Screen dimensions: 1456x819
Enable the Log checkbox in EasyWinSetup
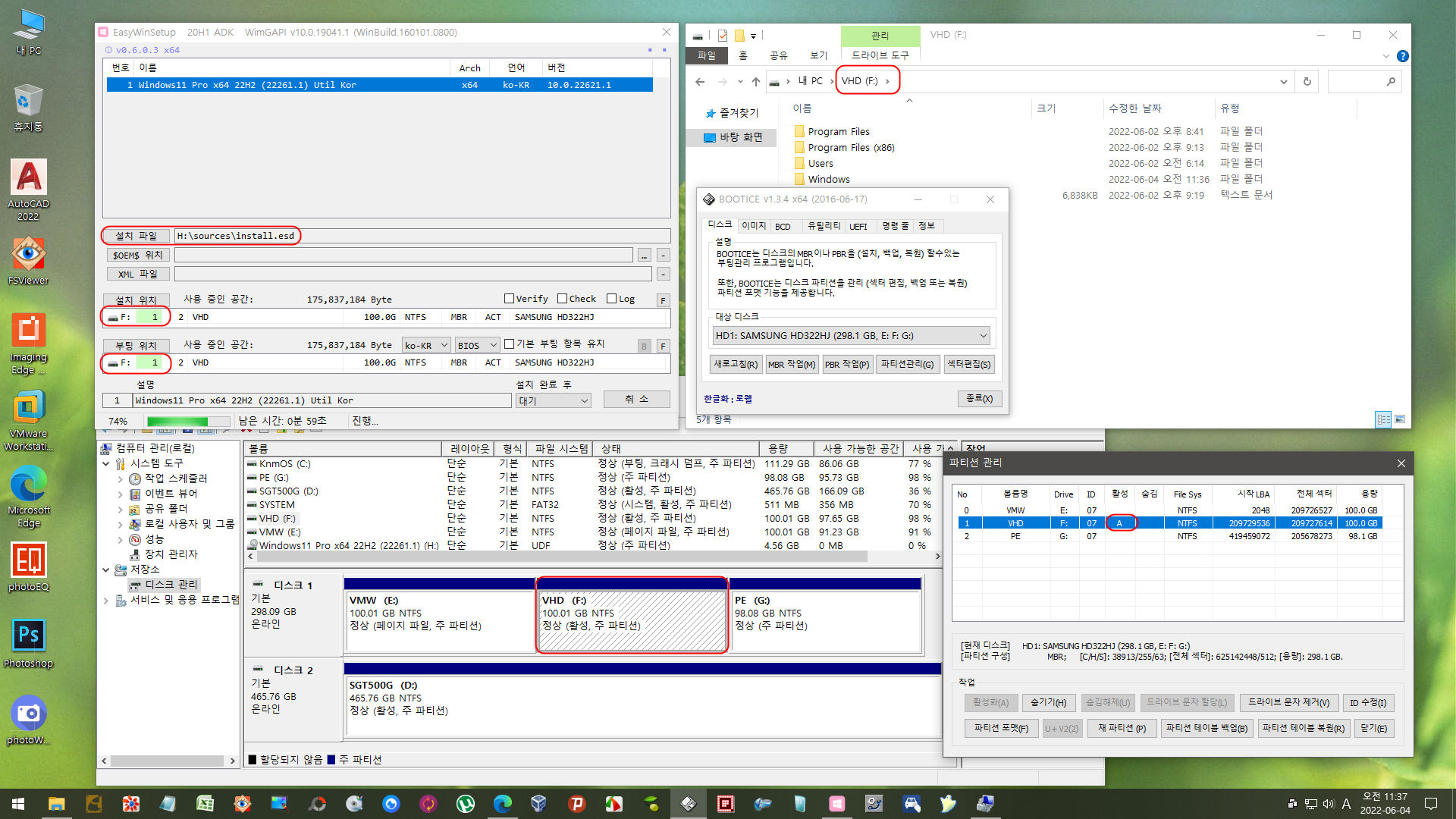[x=611, y=299]
